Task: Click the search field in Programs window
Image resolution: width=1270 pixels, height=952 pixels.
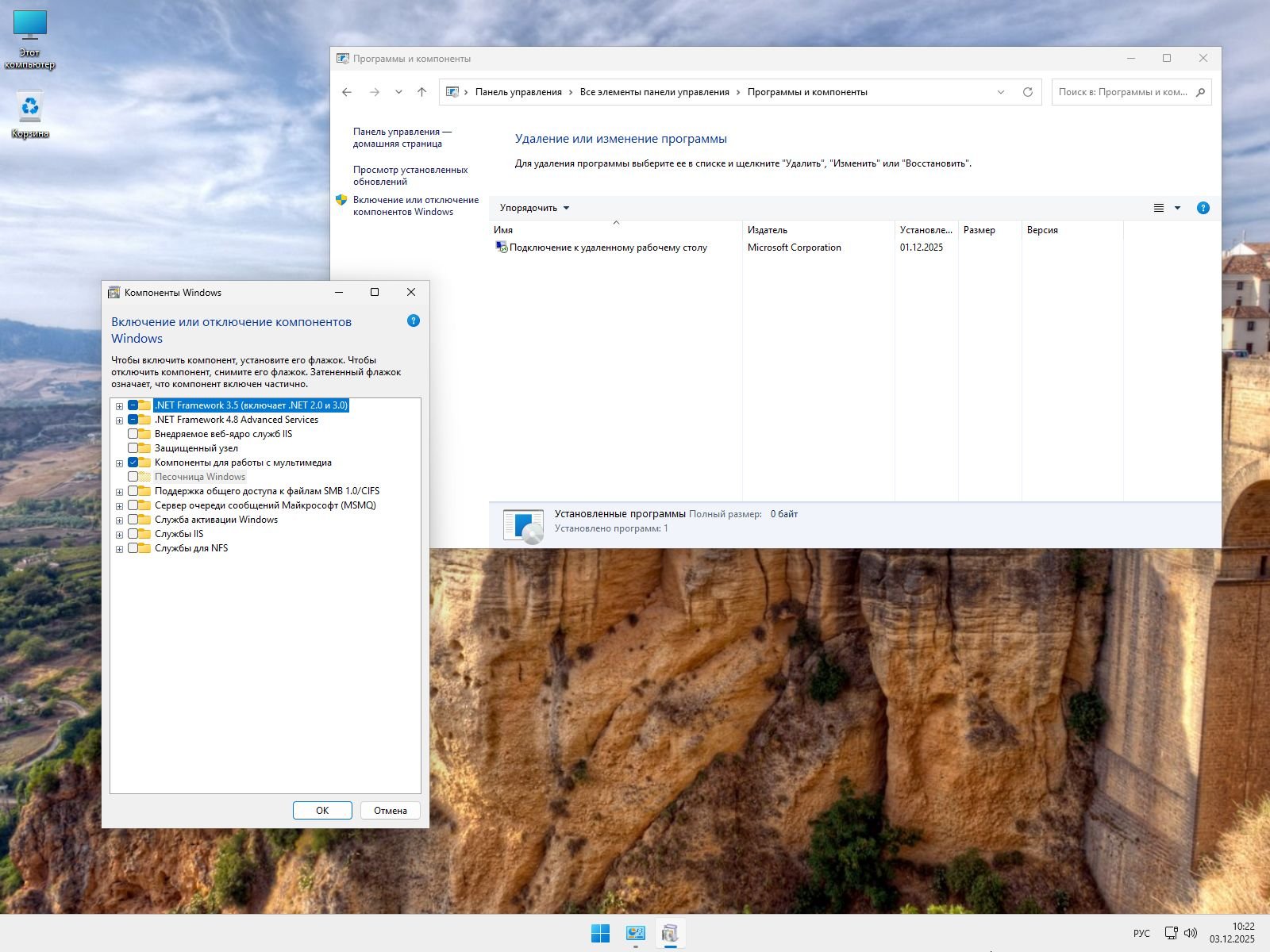Action: tap(1122, 92)
